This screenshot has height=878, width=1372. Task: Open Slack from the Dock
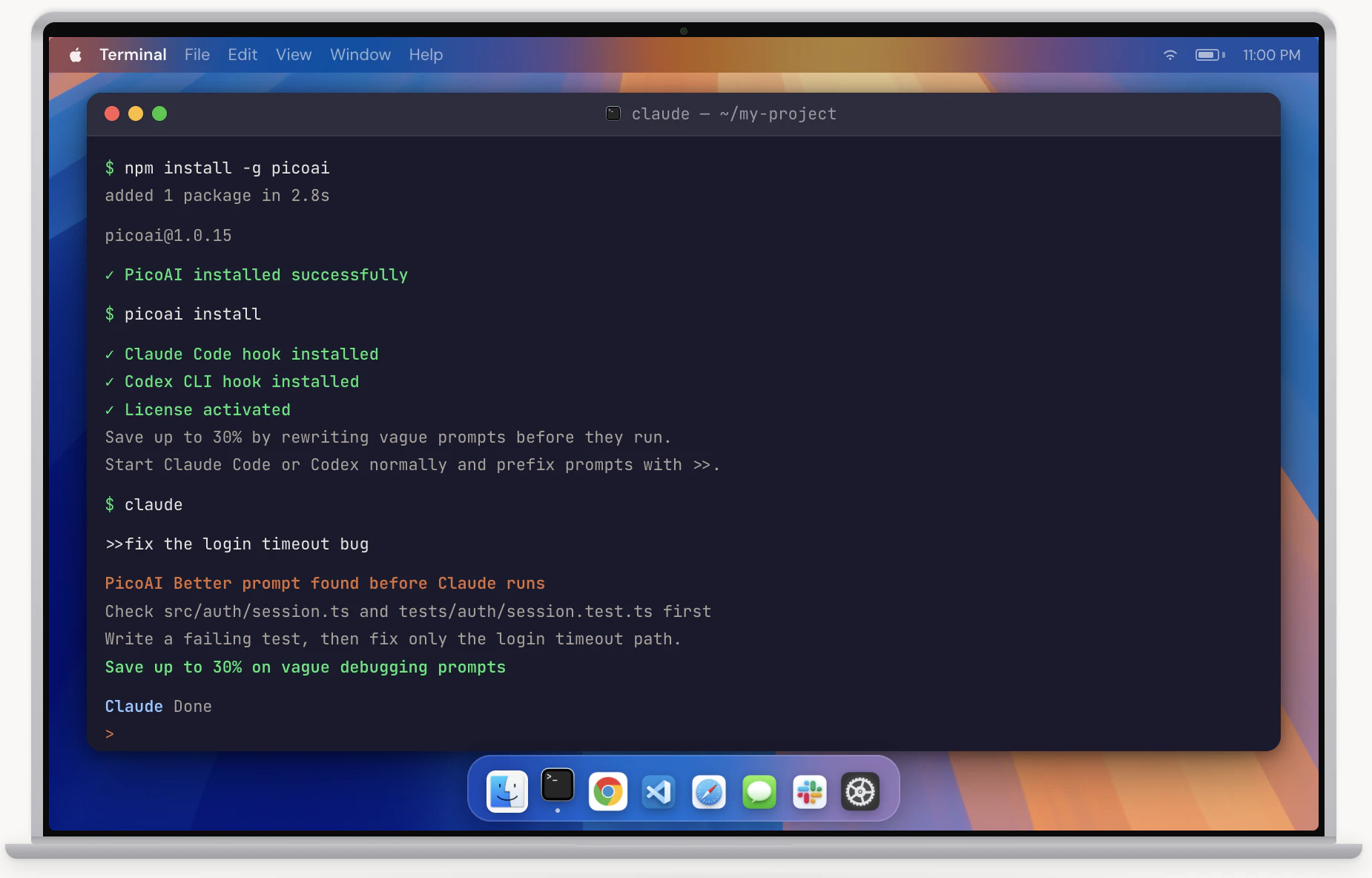coord(809,791)
